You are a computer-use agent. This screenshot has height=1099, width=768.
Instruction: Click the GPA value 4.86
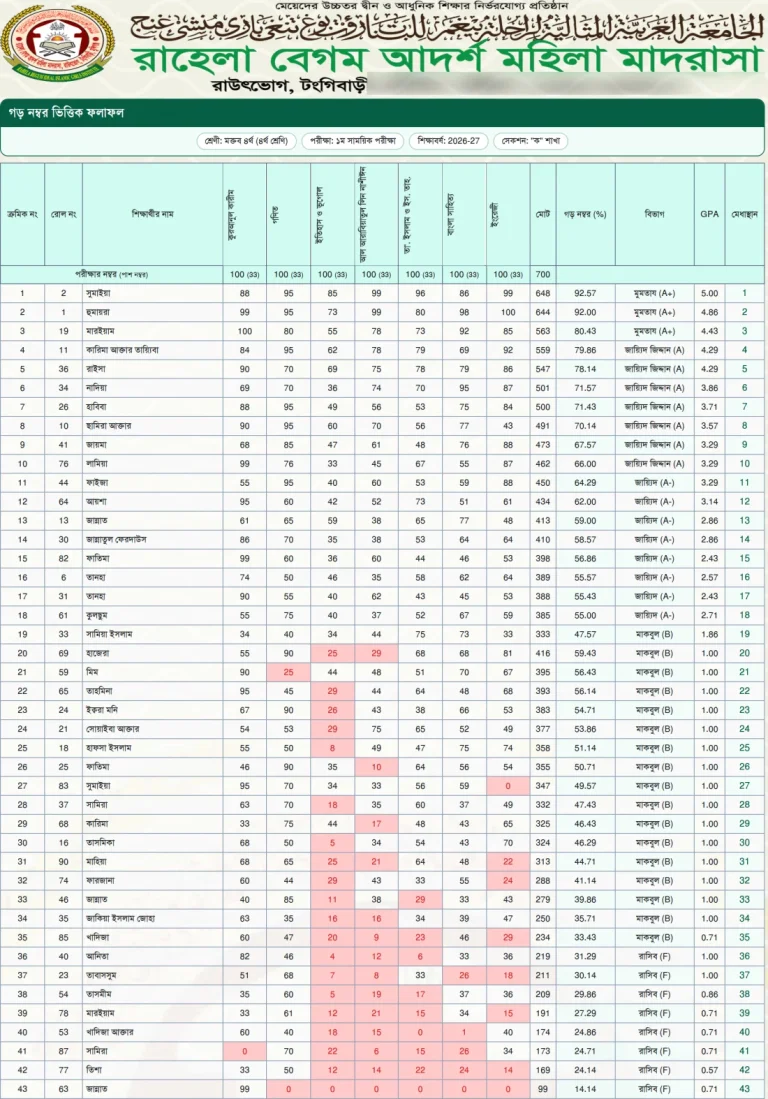pos(709,312)
